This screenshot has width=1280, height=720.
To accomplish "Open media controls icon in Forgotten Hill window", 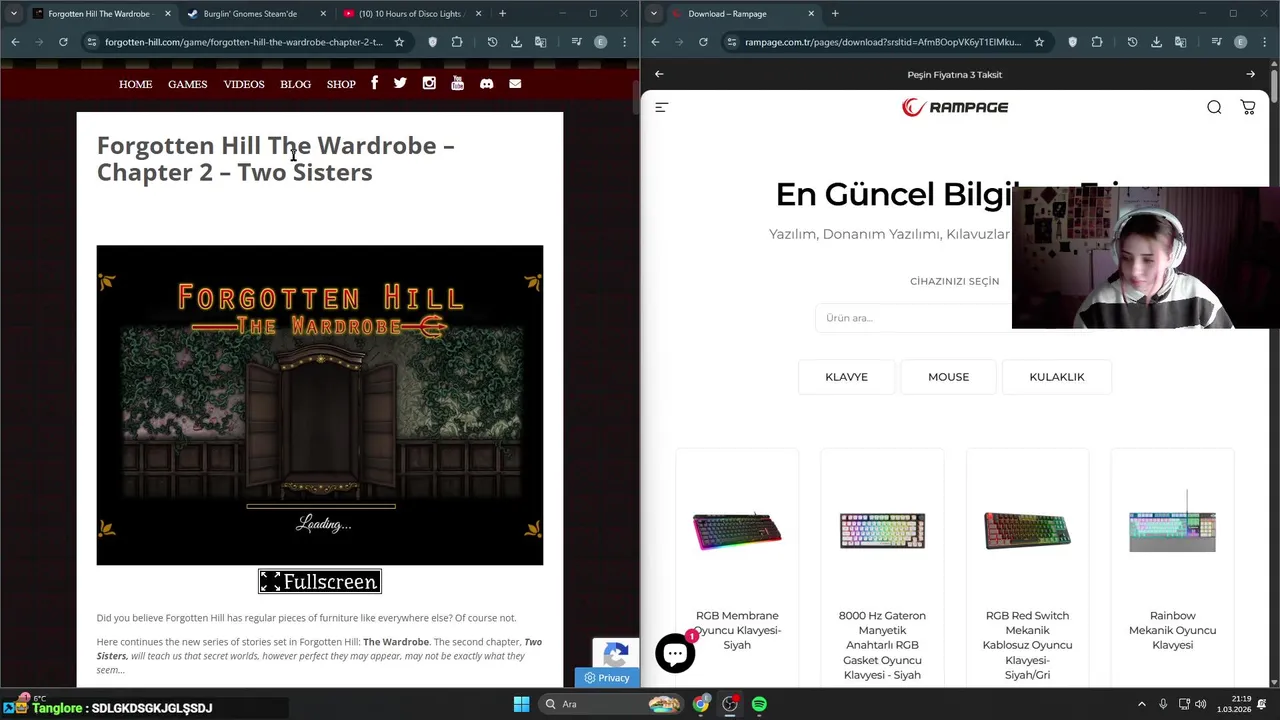I will (576, 42).
